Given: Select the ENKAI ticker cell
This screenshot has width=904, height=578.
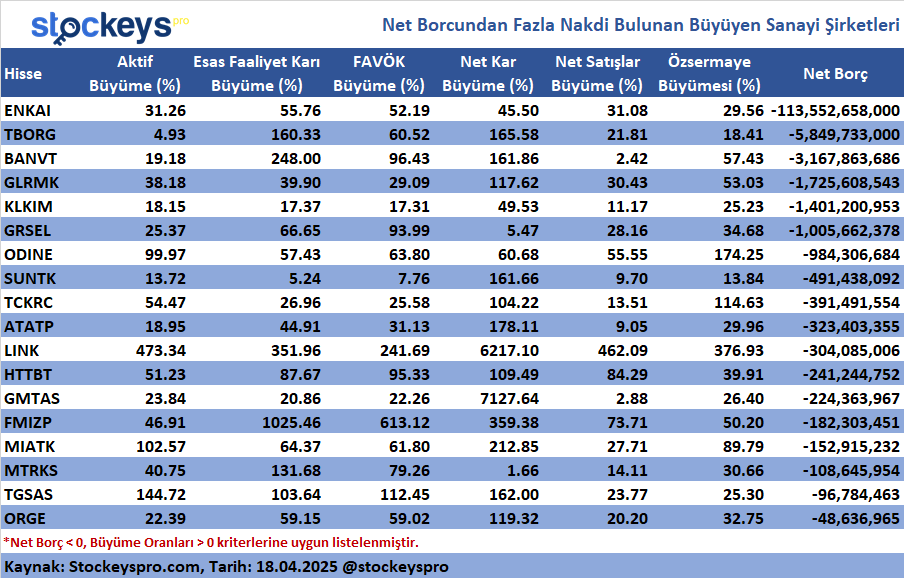Looking at the screenshot, I should [28, 110].
